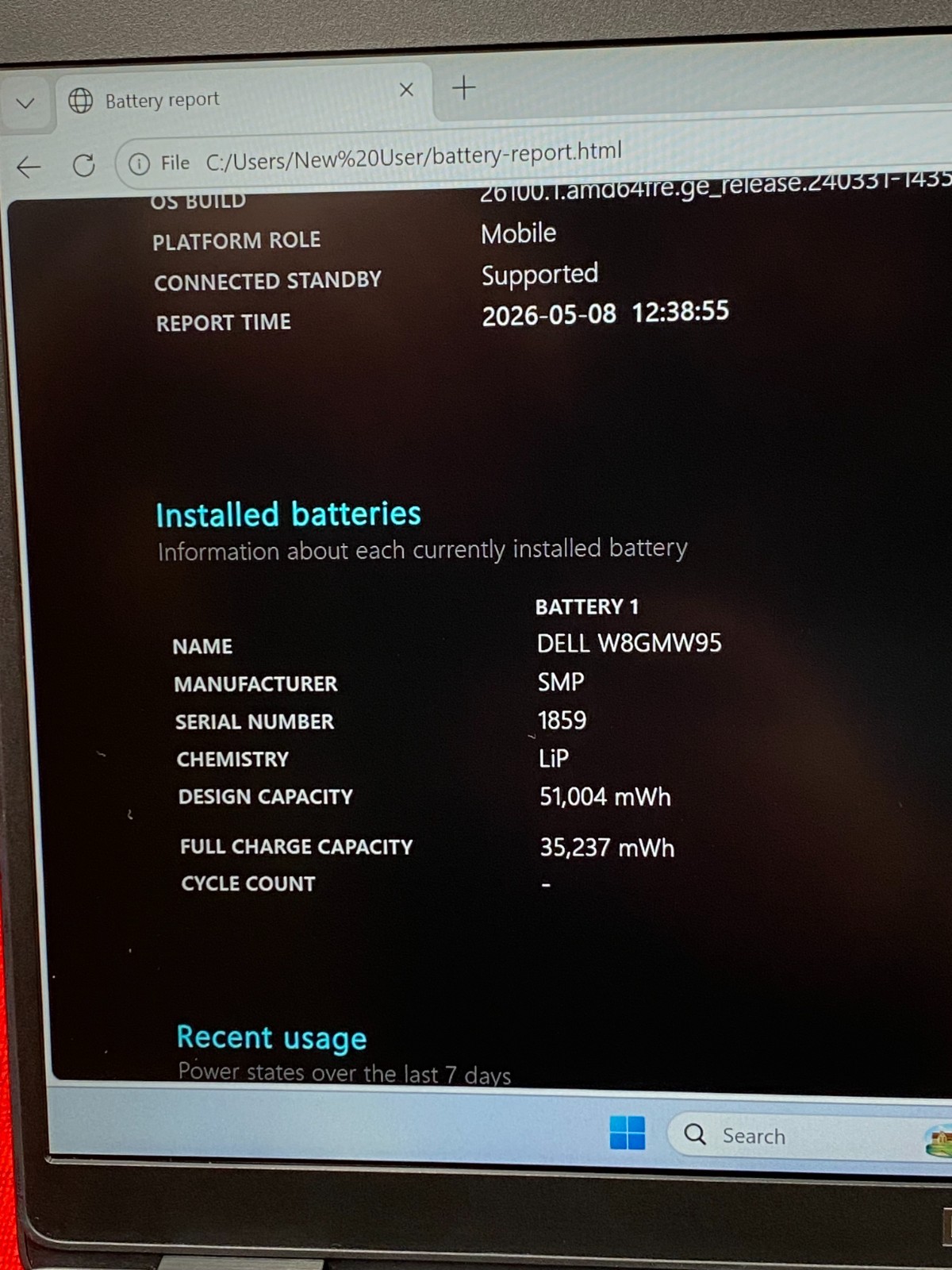Select the DELL W8GMW95 battery name

tap(629, 643)
